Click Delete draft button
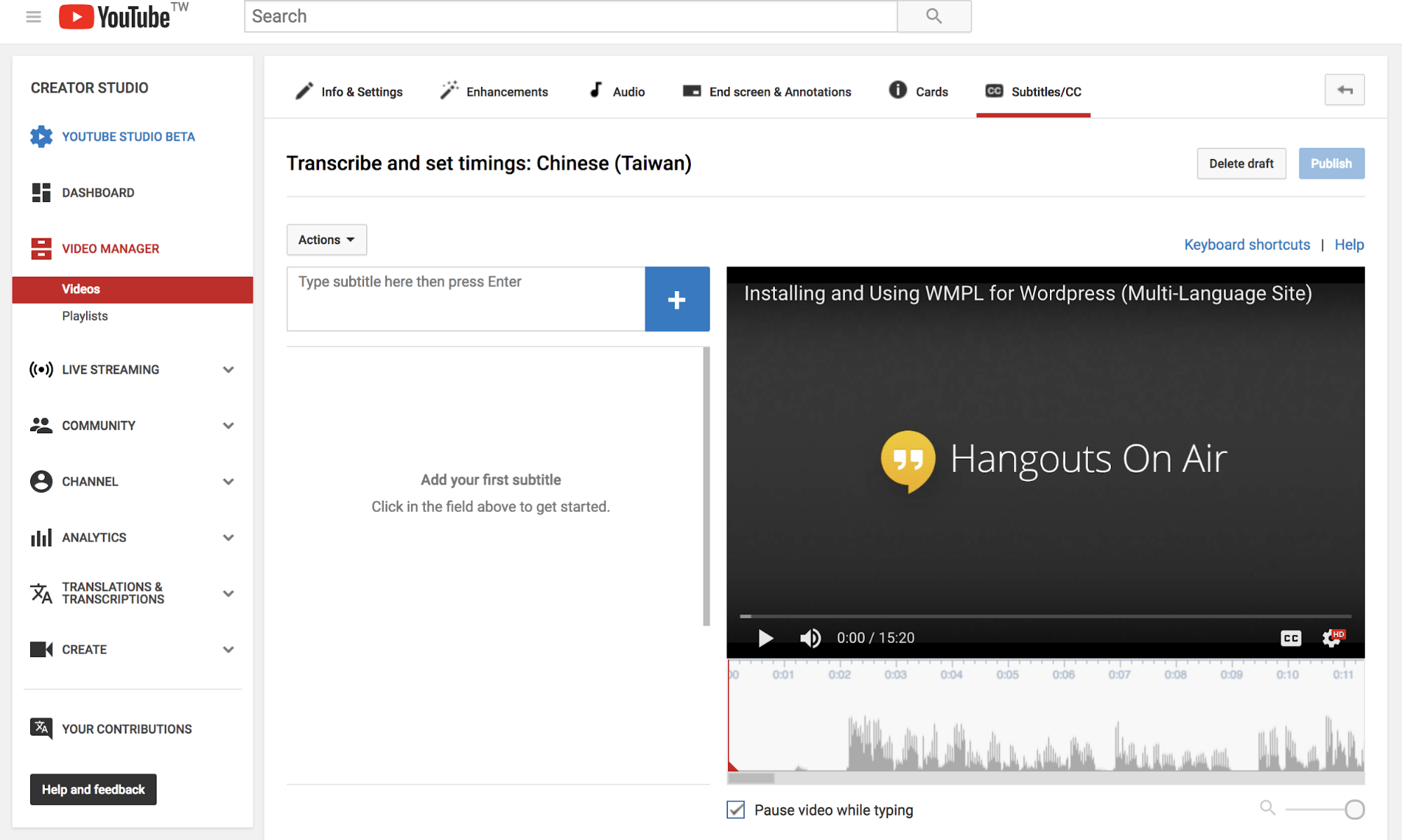The width and height of the screenshot is (1402, 840). click(1241, 163)
